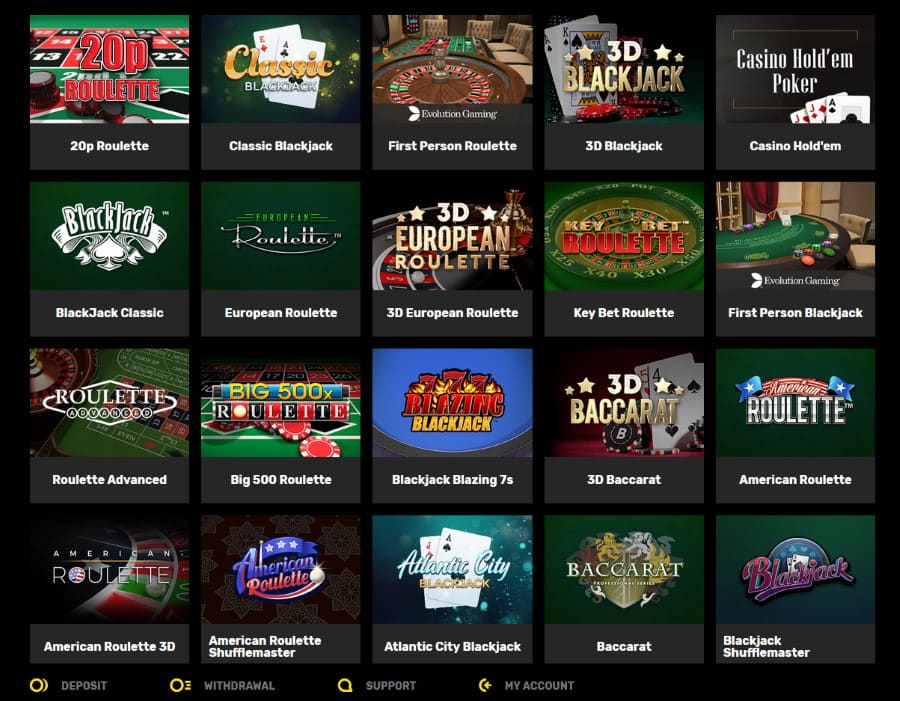Click the Withdrawal icon in bottom bar

pyautogui.click(x=180, y=685)
